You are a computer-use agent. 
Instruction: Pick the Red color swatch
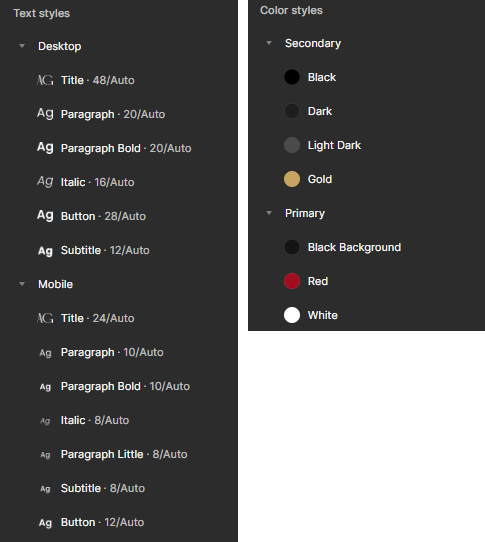[x=292, y=281]
